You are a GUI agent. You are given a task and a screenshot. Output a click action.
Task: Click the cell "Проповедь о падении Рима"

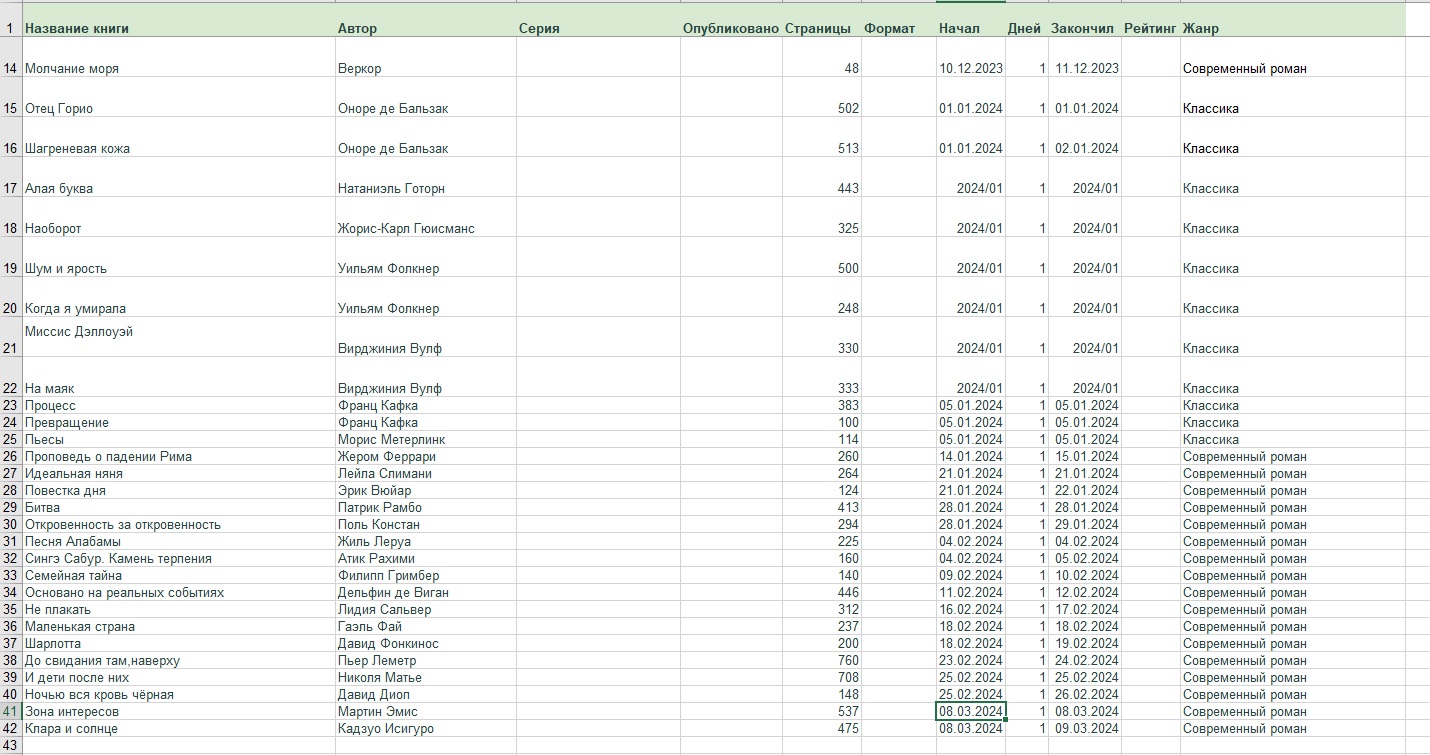click(178, 457)
